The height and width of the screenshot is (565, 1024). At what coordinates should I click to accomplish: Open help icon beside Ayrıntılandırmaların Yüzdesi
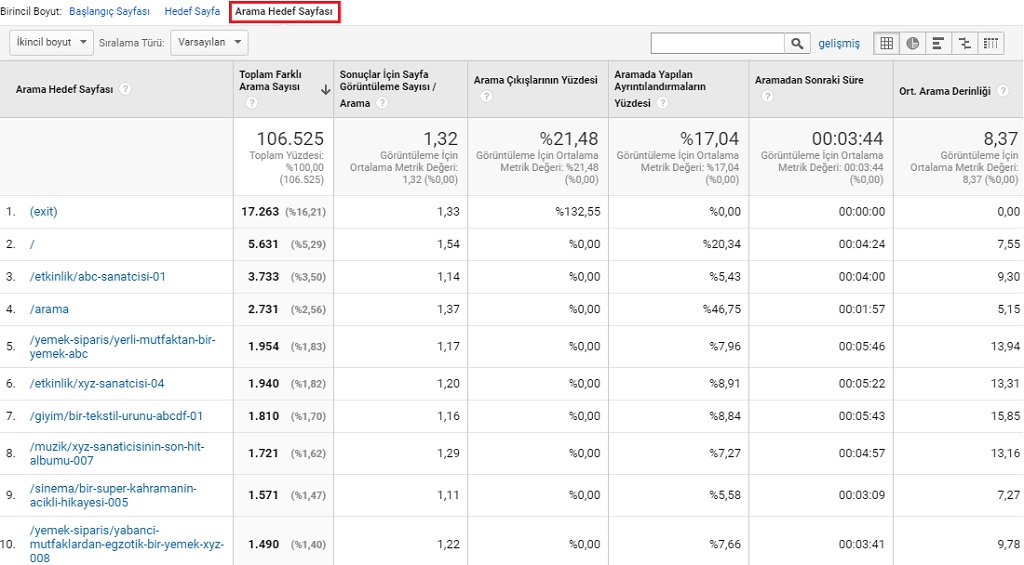(662, 103)
